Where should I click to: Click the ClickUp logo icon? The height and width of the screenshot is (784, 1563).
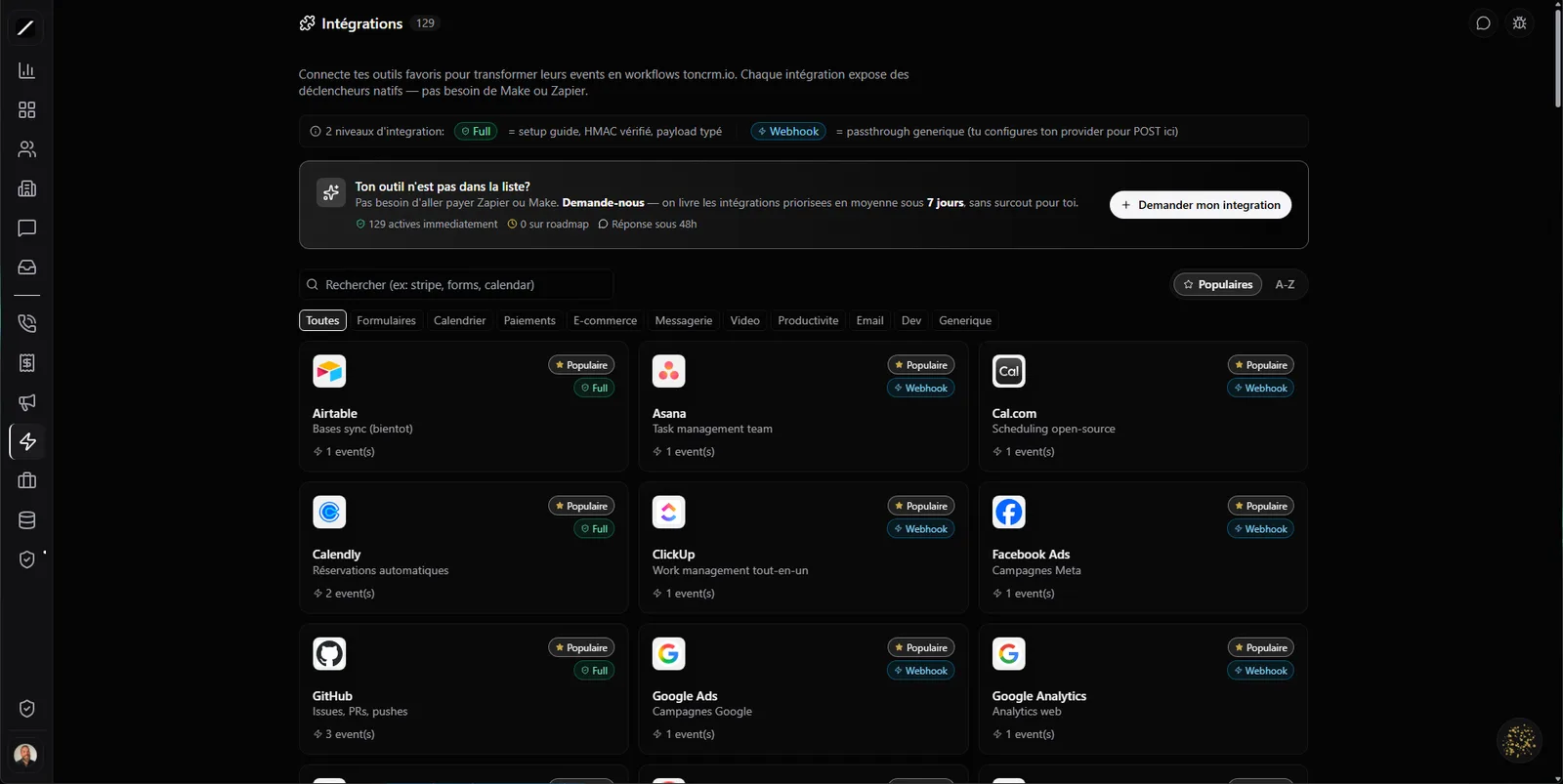coord(669,512)
